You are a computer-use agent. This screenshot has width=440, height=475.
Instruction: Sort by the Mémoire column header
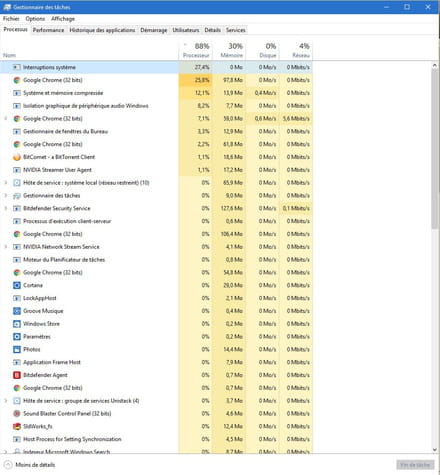tap(232, 50)
